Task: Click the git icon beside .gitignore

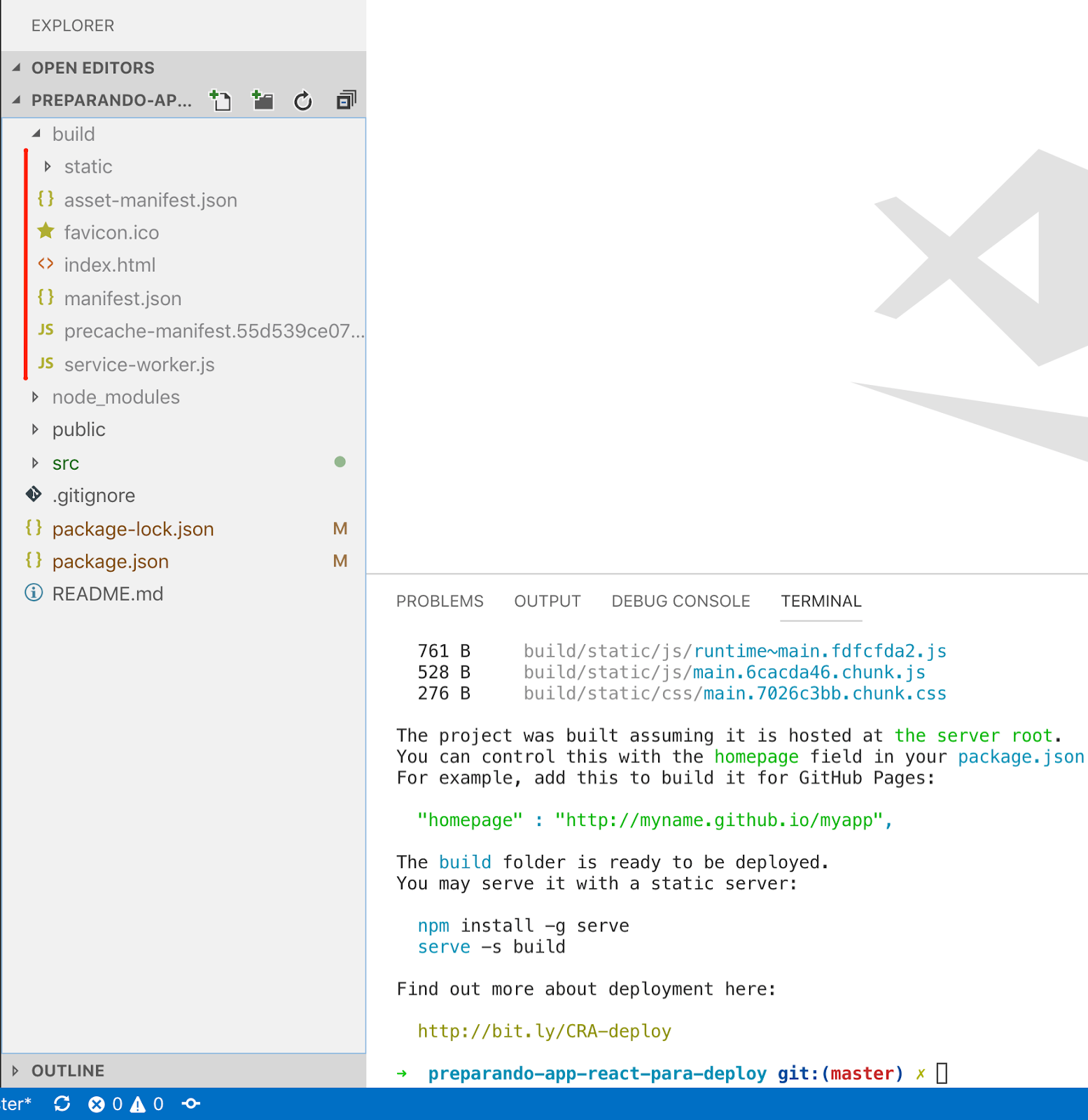Action: point(34,495)
